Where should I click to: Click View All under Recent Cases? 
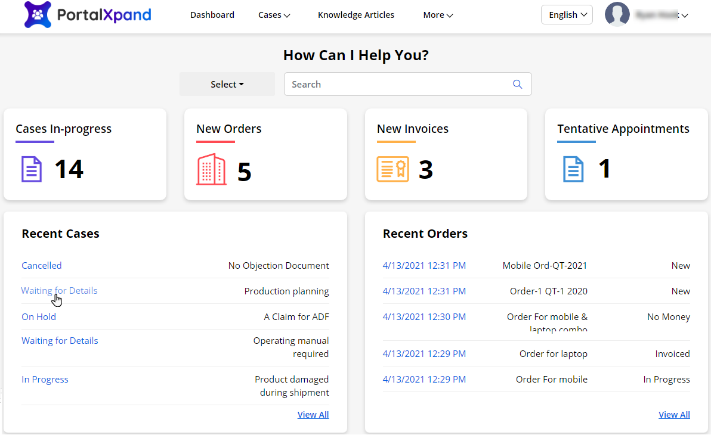(312, 414)
